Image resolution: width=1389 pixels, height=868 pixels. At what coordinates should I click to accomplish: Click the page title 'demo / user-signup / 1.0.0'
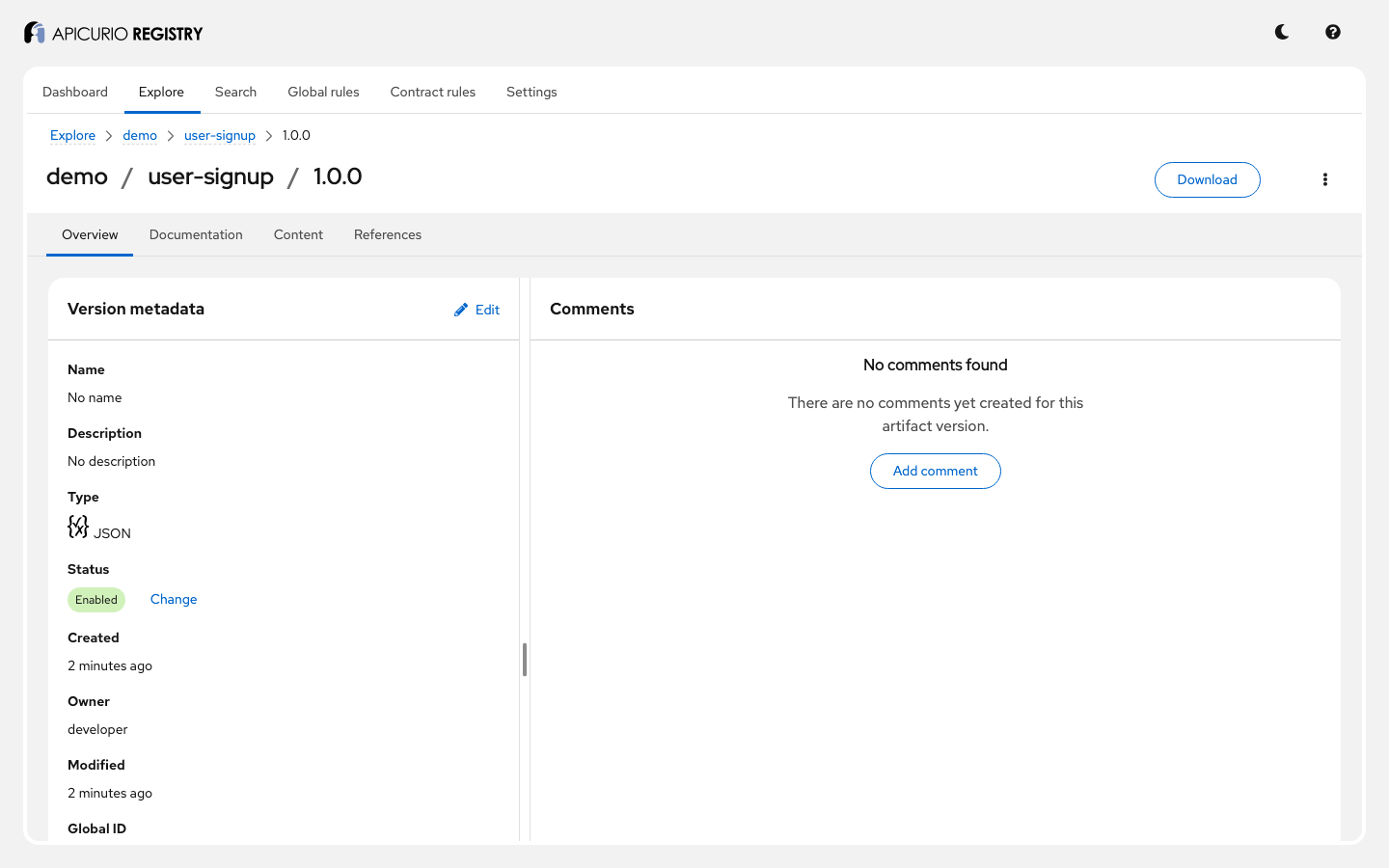click(204, 176)
